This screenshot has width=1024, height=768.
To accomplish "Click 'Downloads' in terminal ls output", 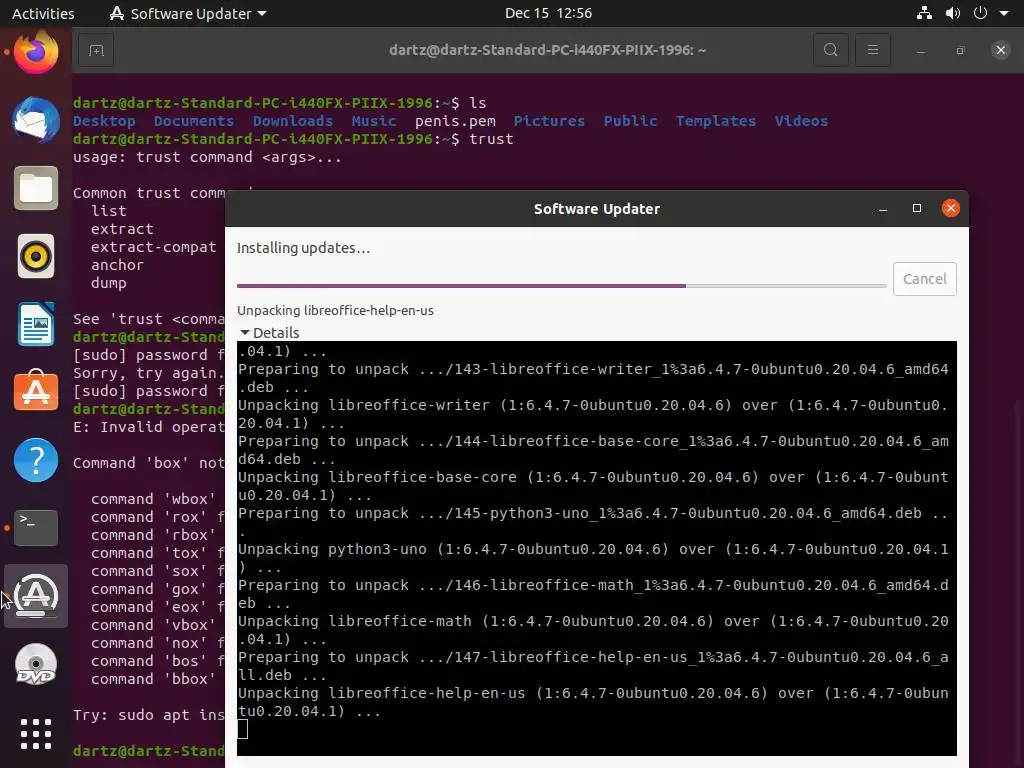I will click(293, 121).
